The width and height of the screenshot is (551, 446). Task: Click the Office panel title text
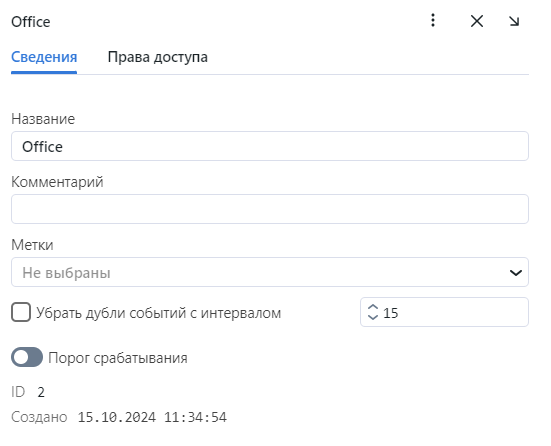coord(31,22)
